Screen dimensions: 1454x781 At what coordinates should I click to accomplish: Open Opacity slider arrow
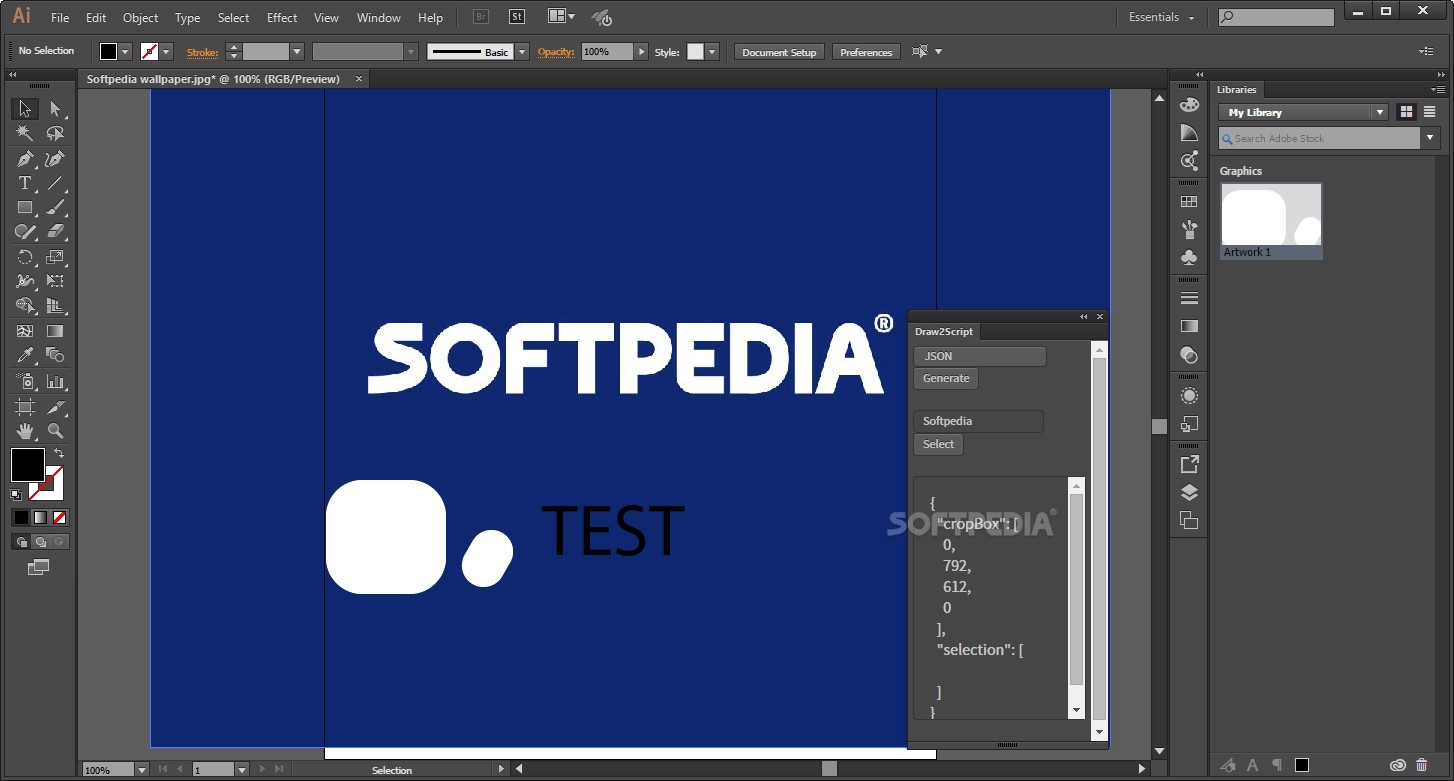click(641, 52)
